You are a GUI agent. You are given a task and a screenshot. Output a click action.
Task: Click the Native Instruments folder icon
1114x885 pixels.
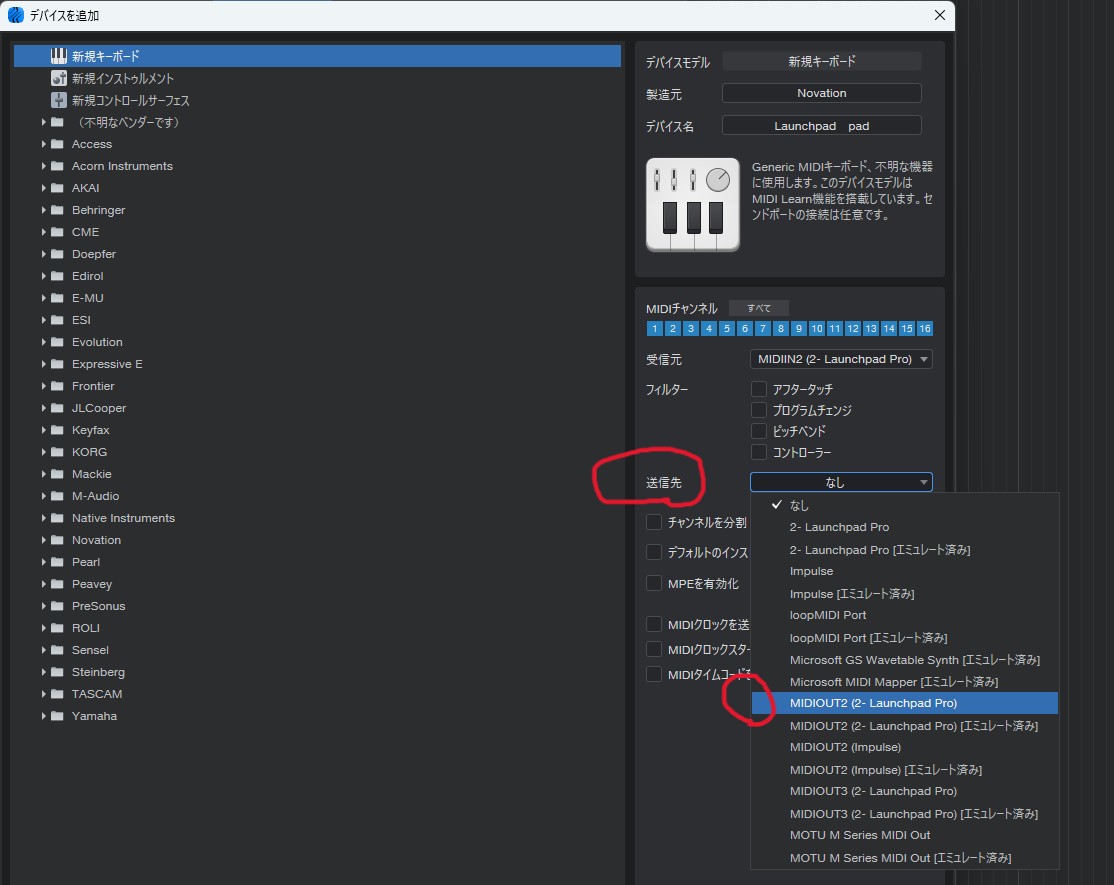(x=58, y=518)
